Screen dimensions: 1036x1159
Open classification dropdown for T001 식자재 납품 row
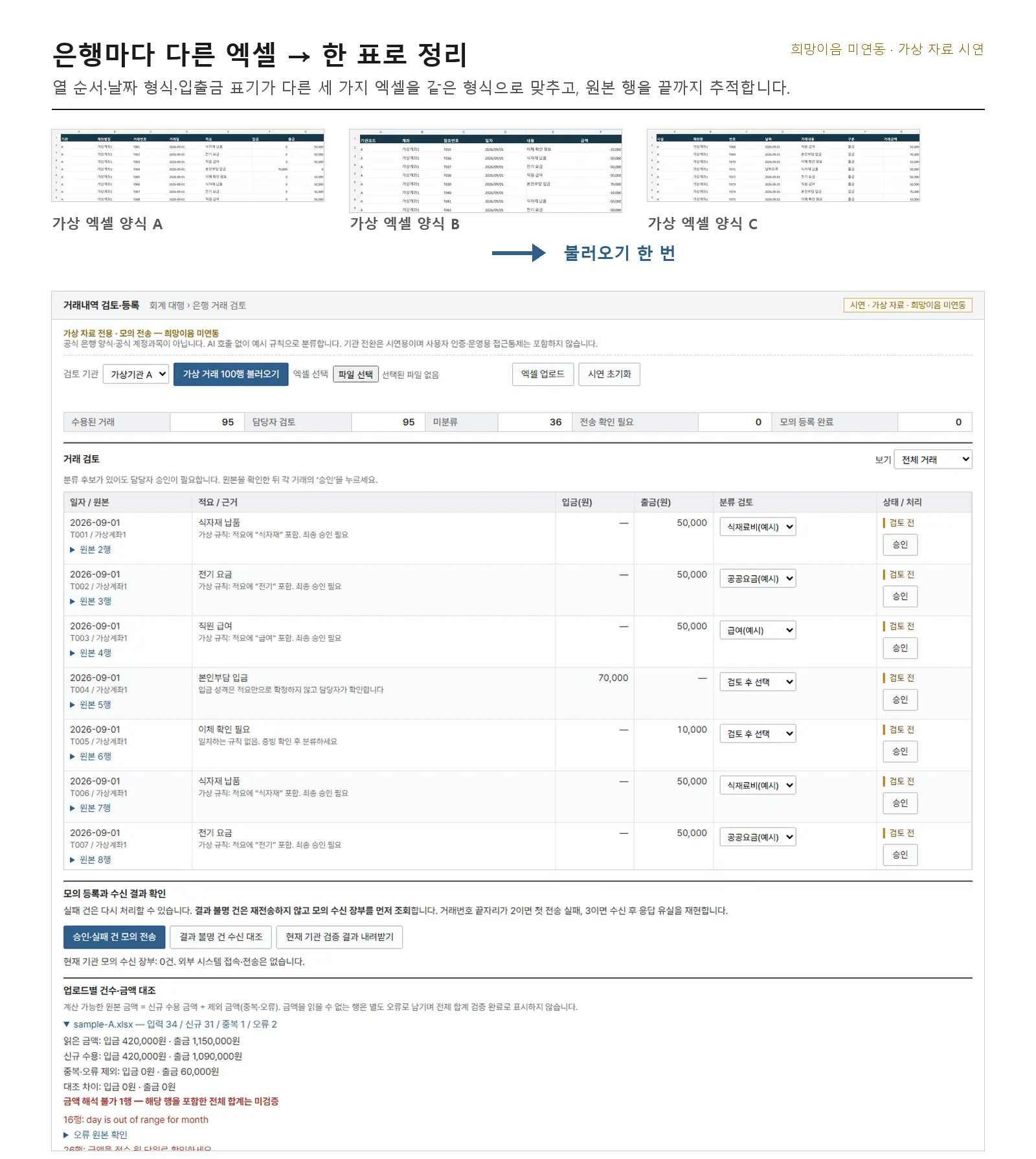coord(758,527)
